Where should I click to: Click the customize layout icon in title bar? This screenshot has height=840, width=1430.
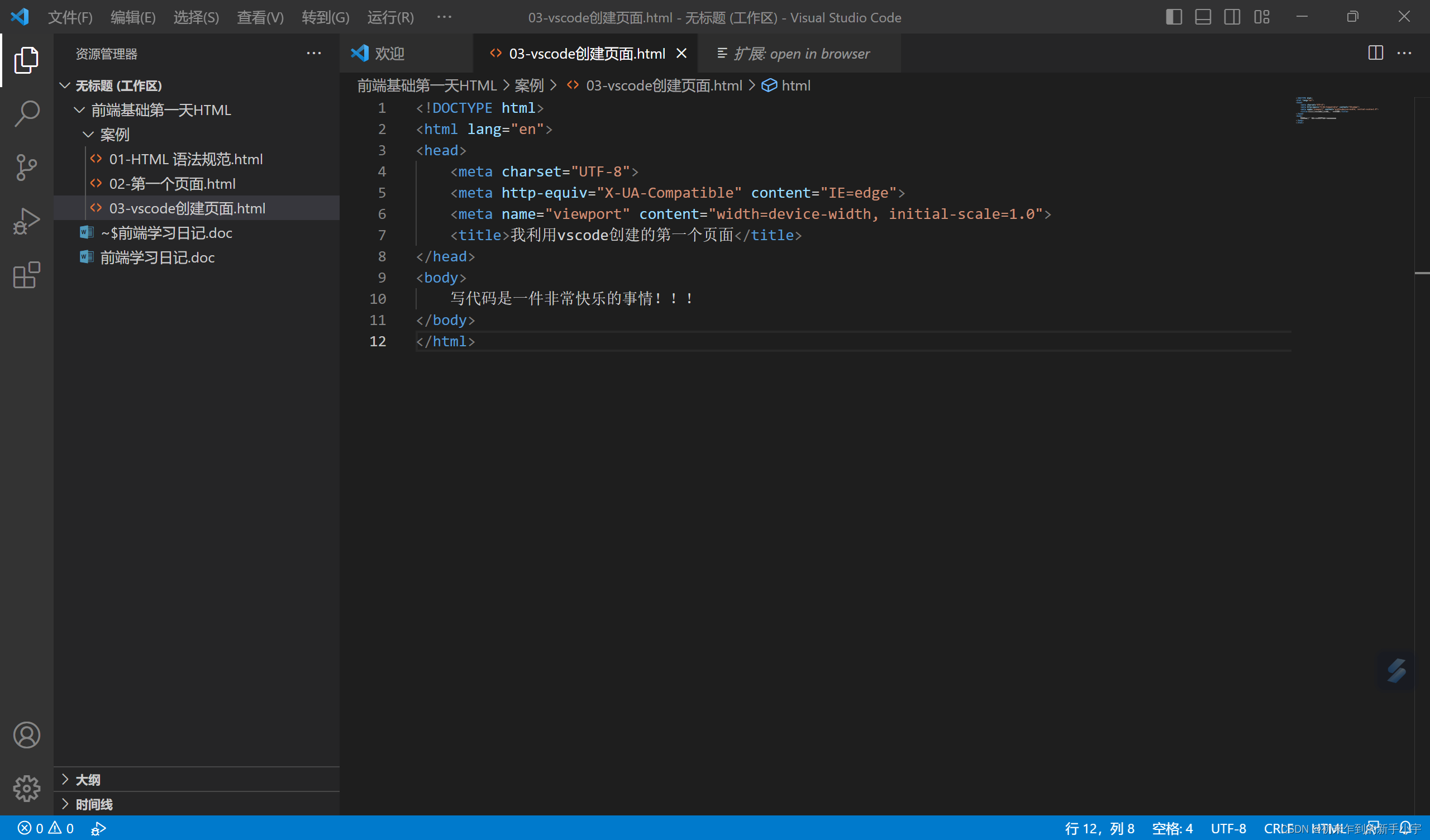pyautogui.click(x=1261, y=17)
